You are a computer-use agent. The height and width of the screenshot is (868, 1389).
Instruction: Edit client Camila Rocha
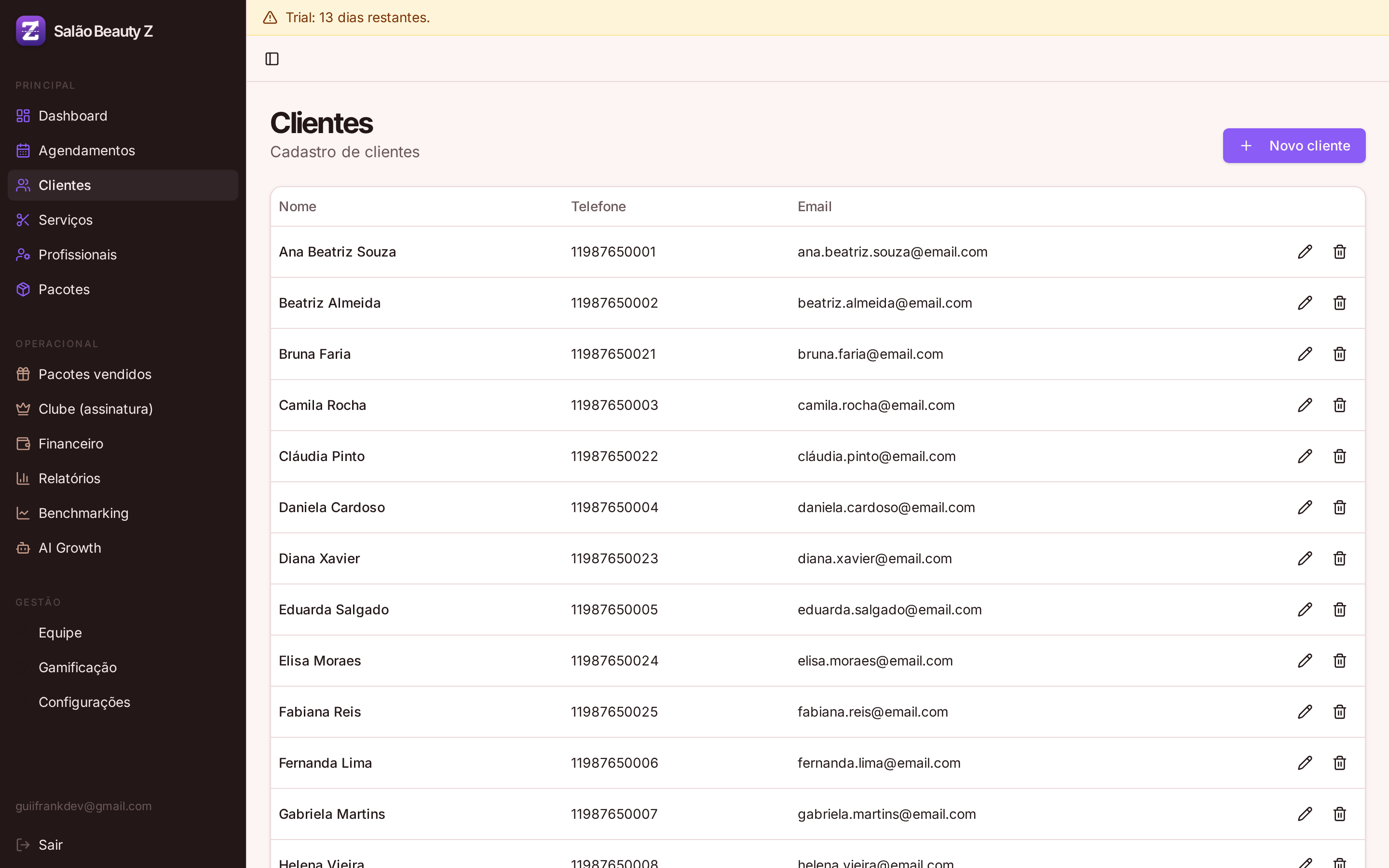pyautogui.click(x=1305, y=405)
